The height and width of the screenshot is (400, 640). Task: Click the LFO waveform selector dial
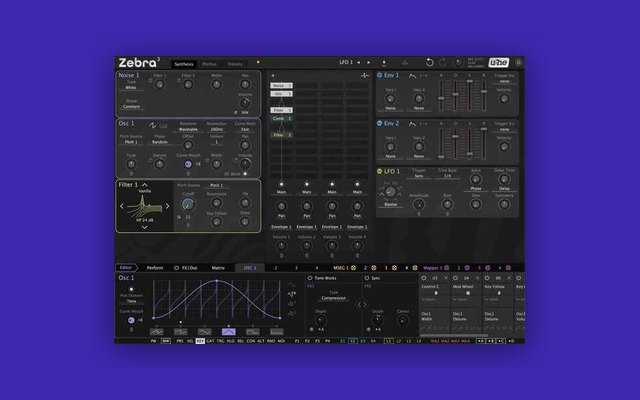(390, 192)
